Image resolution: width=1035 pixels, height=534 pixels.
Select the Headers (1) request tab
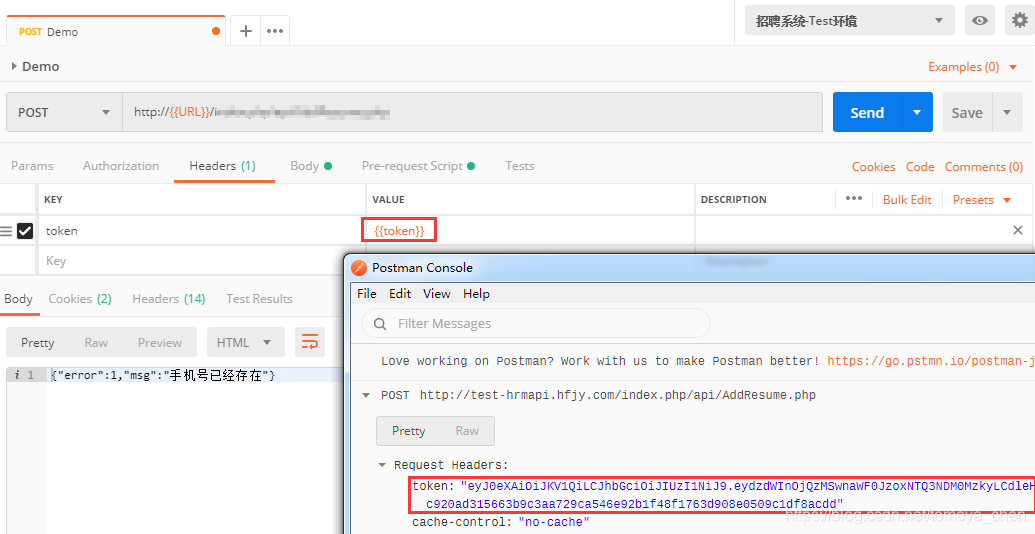point(222,166)
